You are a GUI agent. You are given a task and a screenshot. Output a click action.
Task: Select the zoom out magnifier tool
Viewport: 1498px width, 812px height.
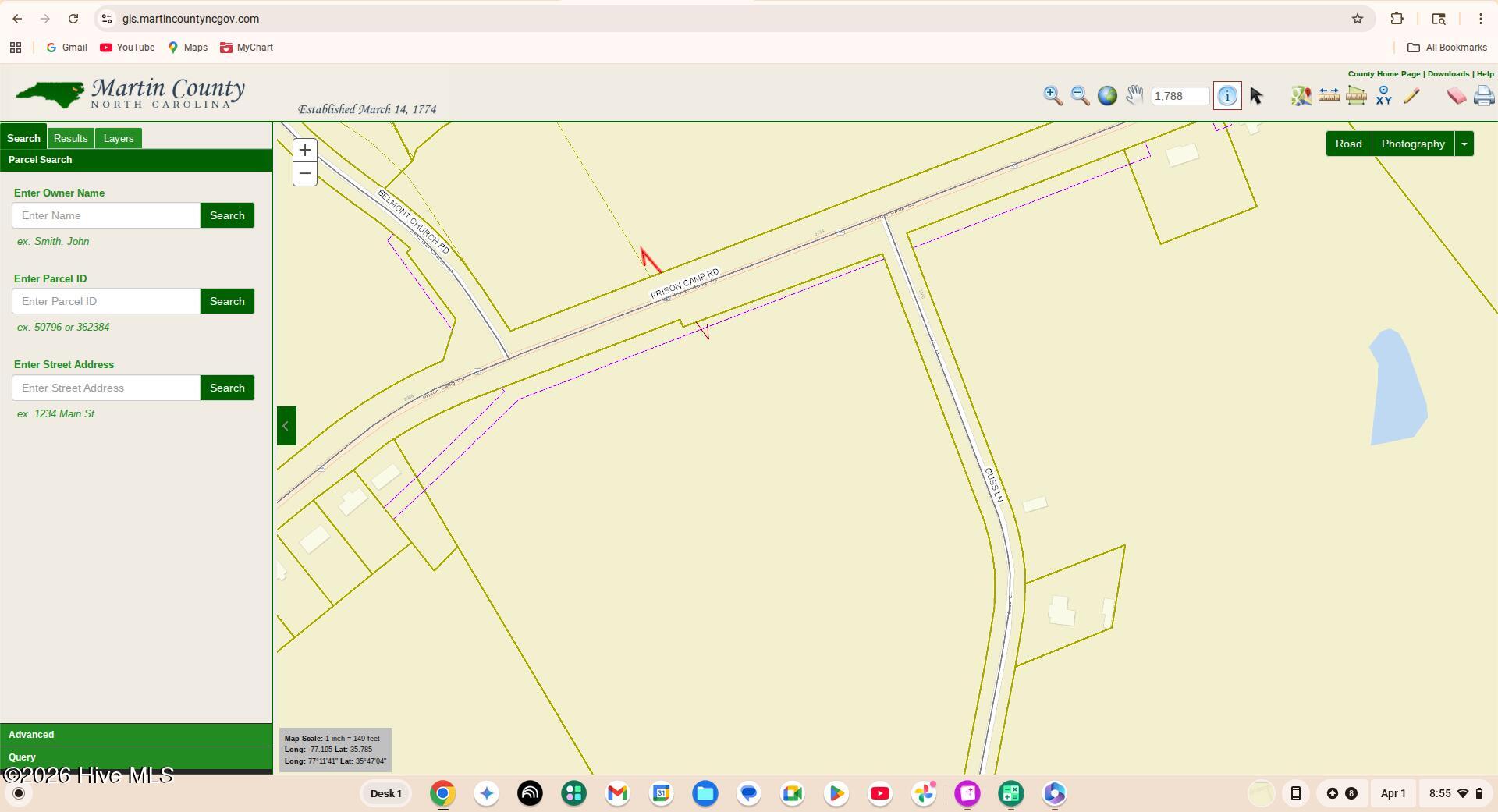click(1080, 96)
